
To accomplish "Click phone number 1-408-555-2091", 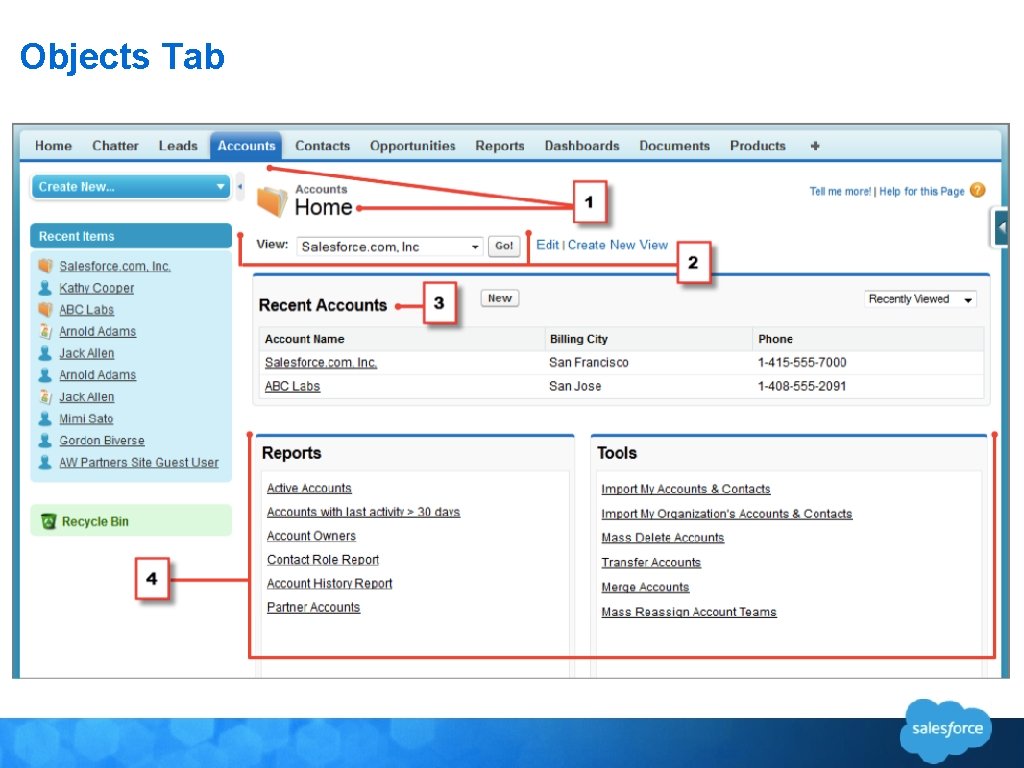I will [801, 386].
